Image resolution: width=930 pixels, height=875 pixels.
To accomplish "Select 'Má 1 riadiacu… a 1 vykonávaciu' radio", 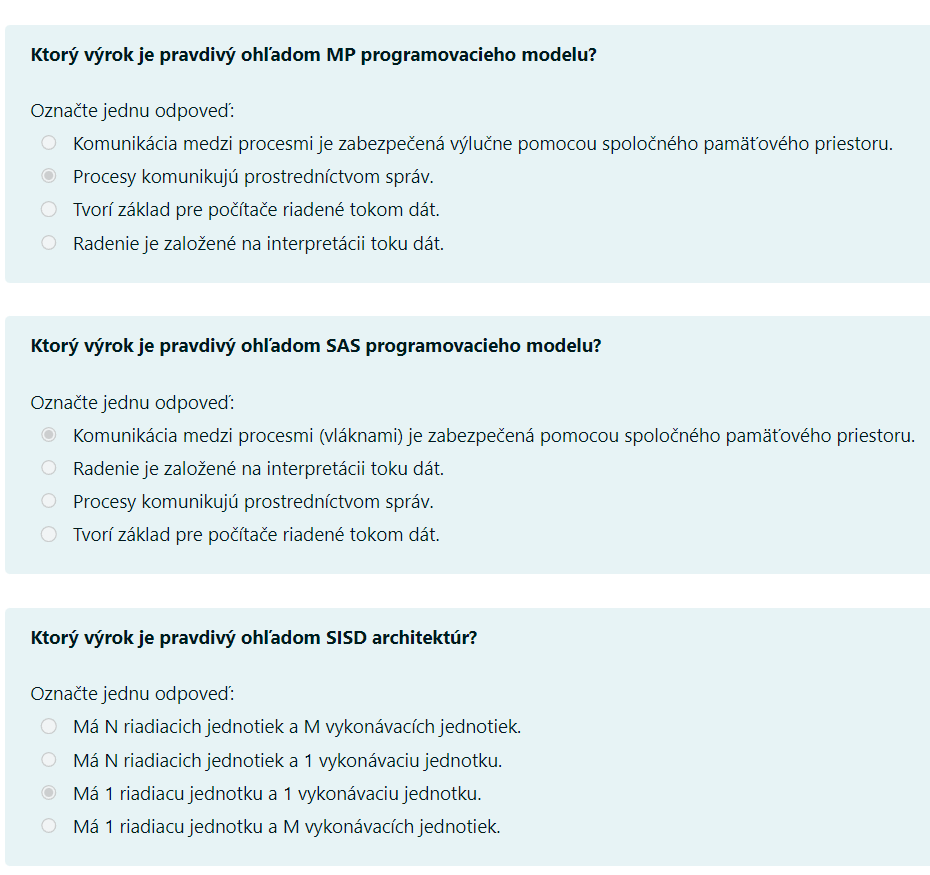I will [x=49, y=793].
